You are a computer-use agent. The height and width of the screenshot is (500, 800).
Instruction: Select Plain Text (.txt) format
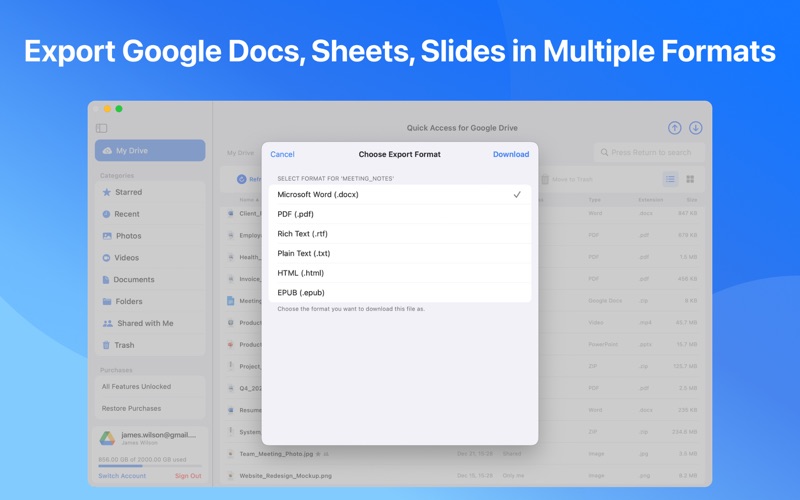[x=400, y=254]
